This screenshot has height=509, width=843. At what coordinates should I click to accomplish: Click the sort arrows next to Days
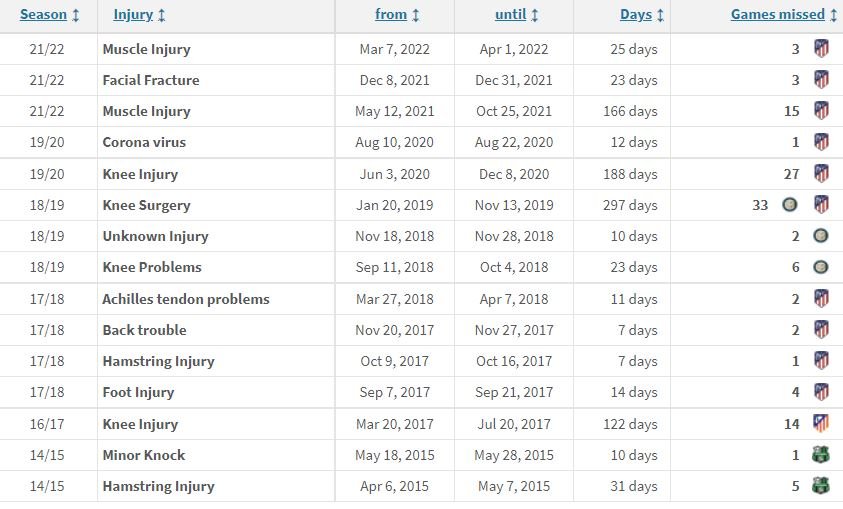coord(661,15)
